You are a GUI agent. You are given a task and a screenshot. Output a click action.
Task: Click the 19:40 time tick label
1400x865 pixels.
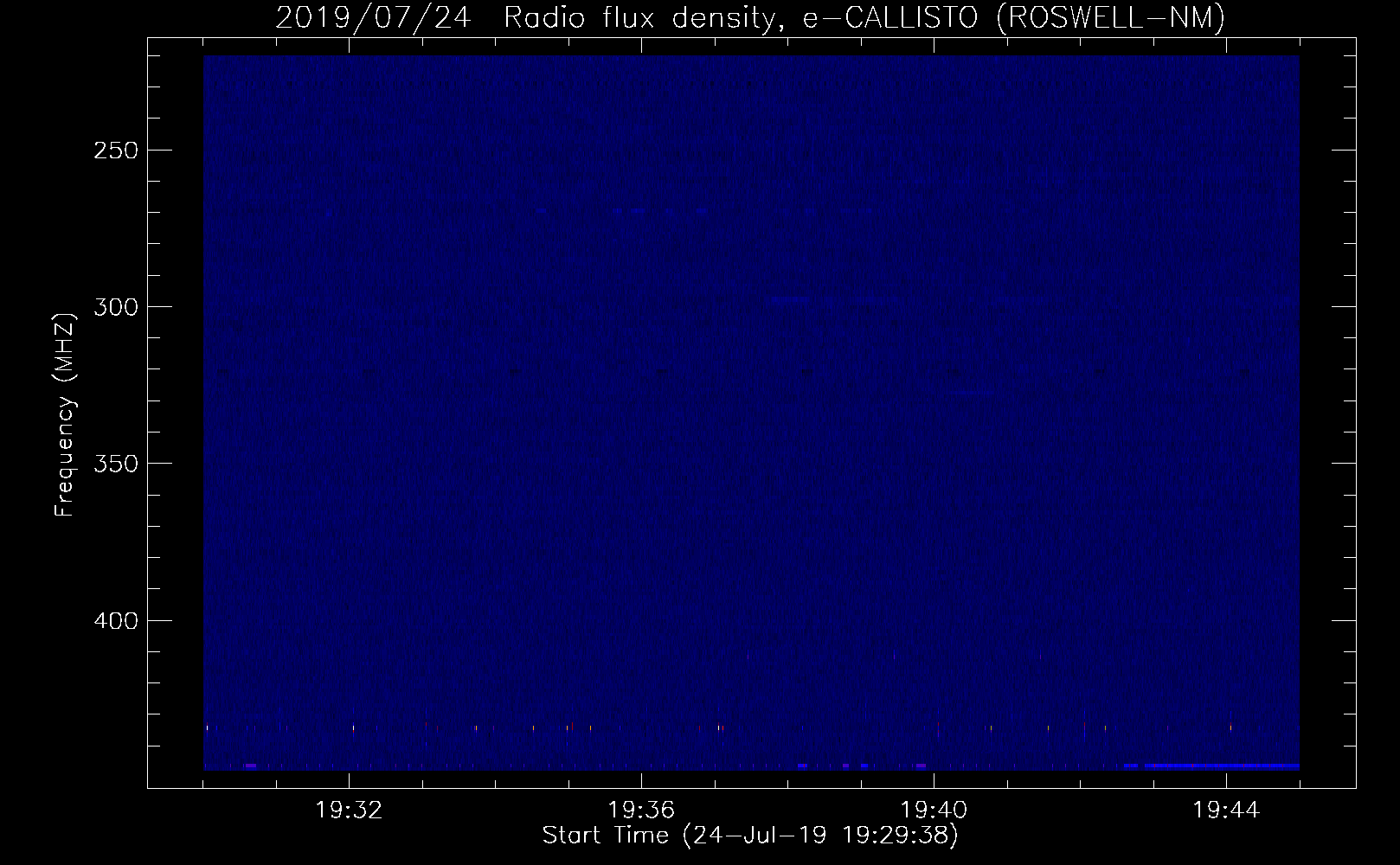tap(934, 811)
